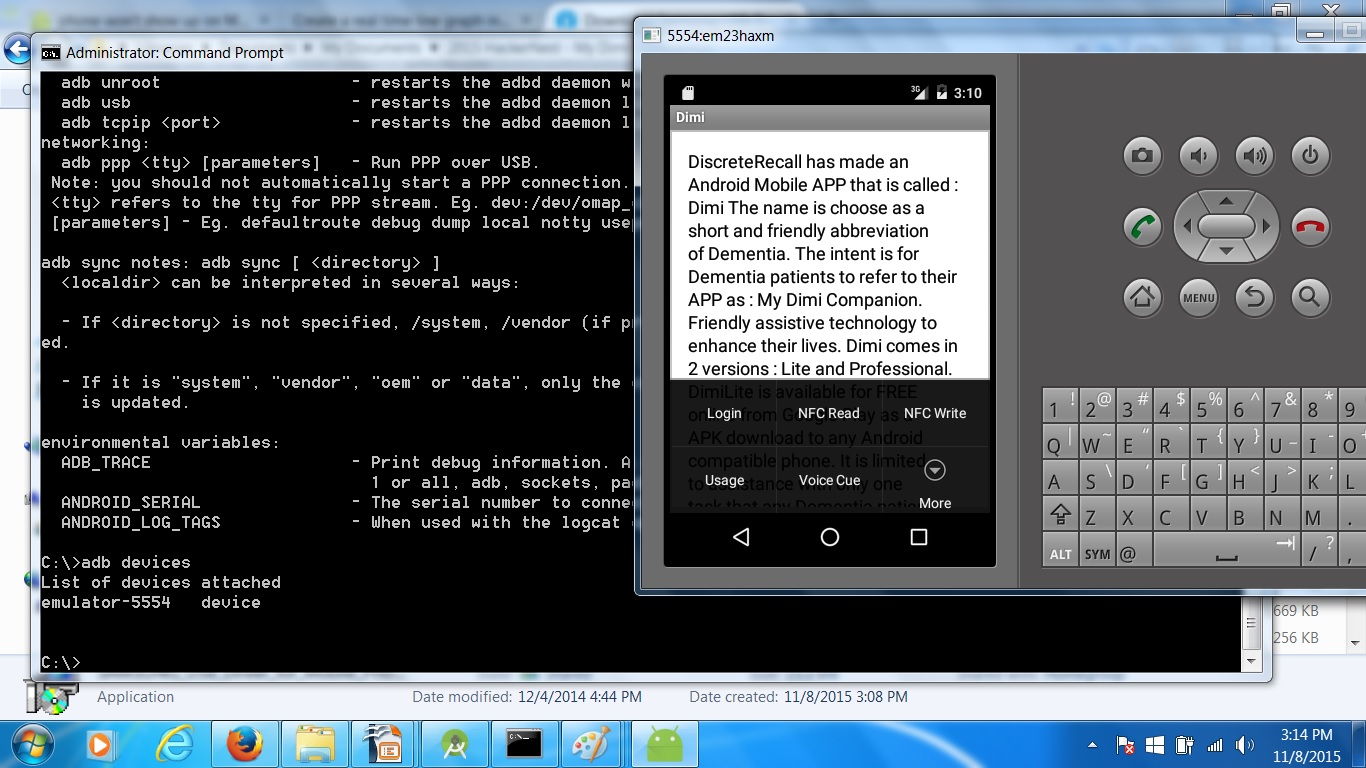The width and height of the screenshot is (1366, 768).
Task: Tap Android navigation home circle
Action: (x=830, y=537)
